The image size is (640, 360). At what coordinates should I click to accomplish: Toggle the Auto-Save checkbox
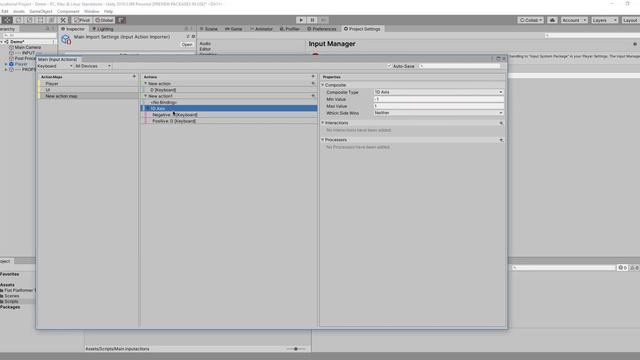[x=389, y=66]
